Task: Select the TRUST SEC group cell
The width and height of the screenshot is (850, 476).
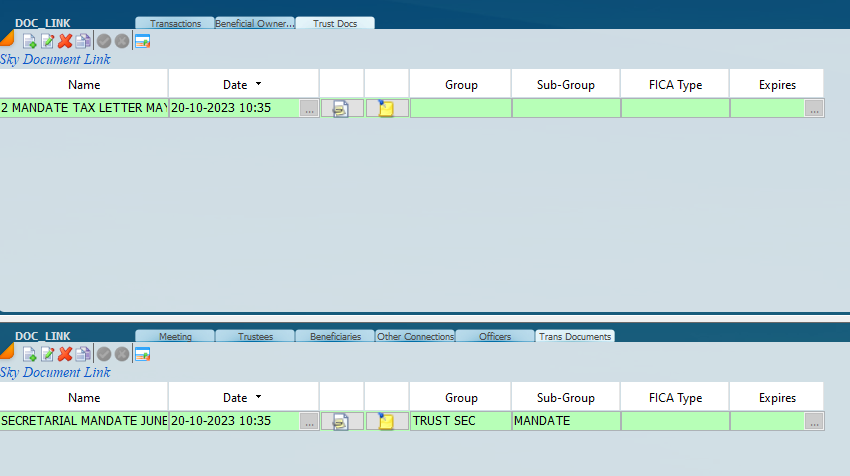Action: [x=460, y=421]
